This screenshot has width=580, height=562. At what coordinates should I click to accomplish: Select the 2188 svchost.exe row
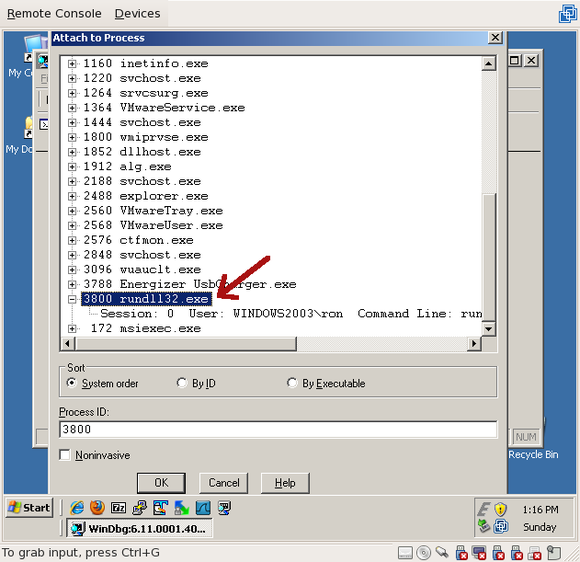point(142,181)
